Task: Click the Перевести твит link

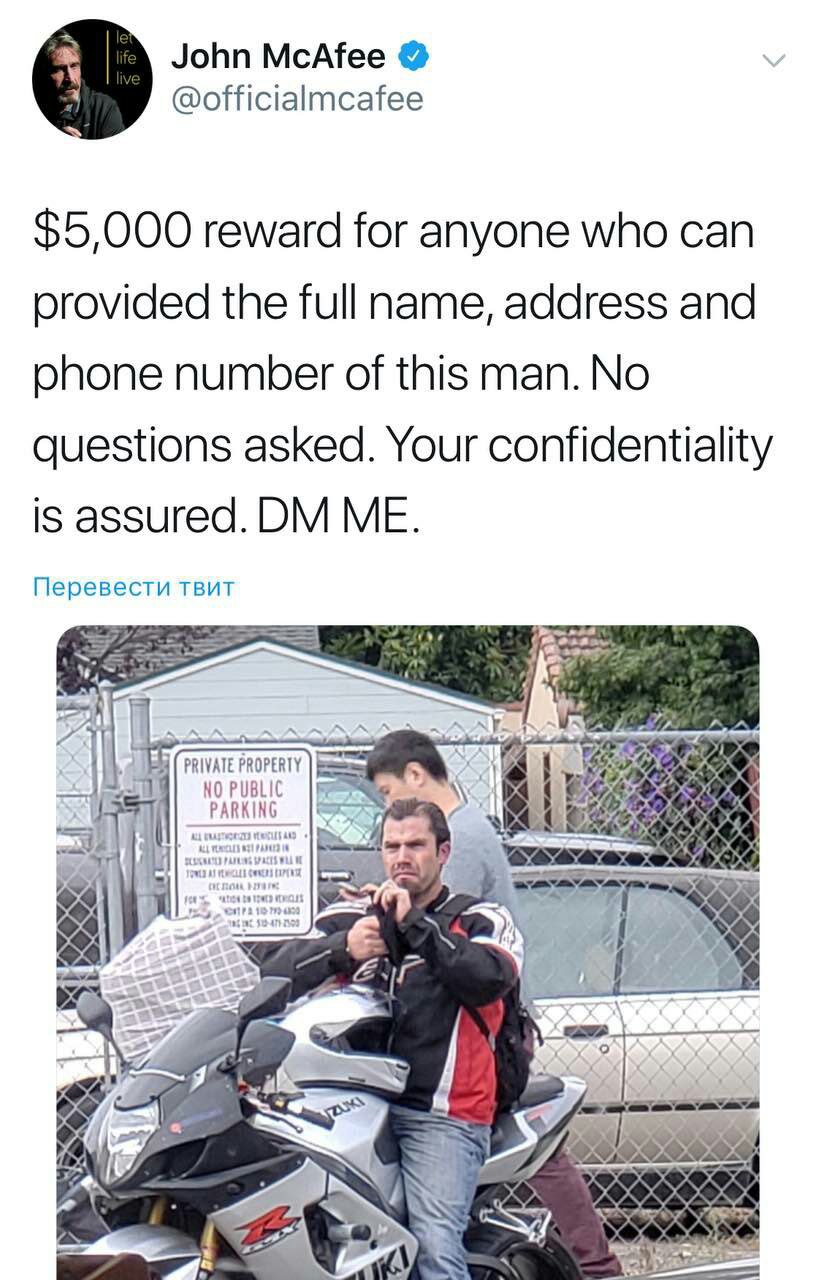Action: click(134, 586)
